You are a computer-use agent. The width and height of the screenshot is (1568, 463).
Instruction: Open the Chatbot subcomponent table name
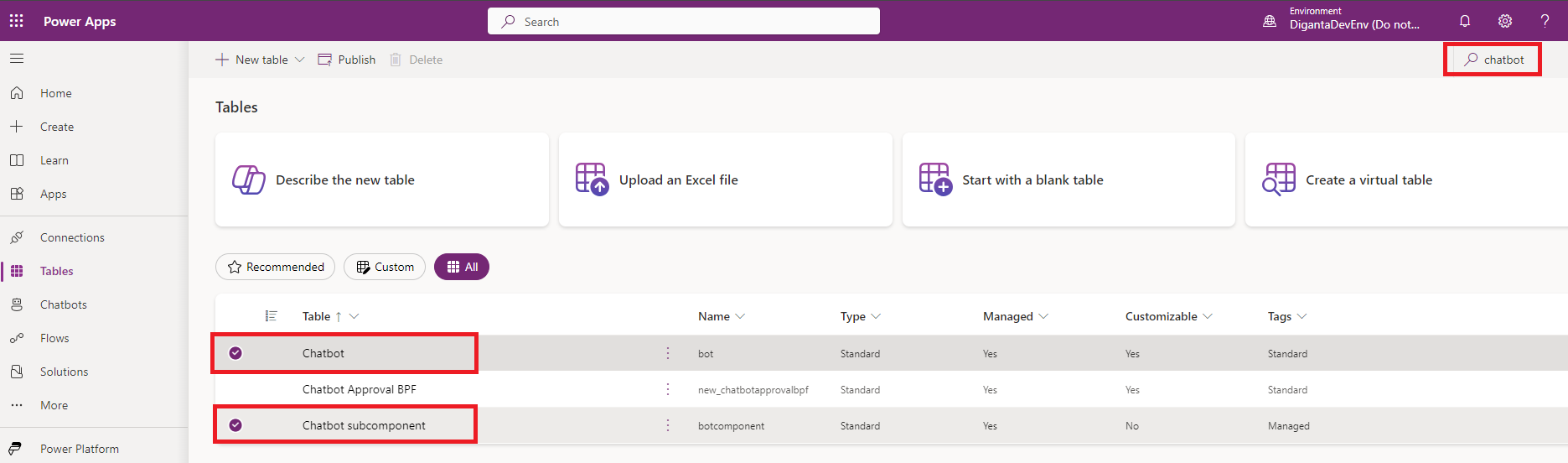coord(364,425)
